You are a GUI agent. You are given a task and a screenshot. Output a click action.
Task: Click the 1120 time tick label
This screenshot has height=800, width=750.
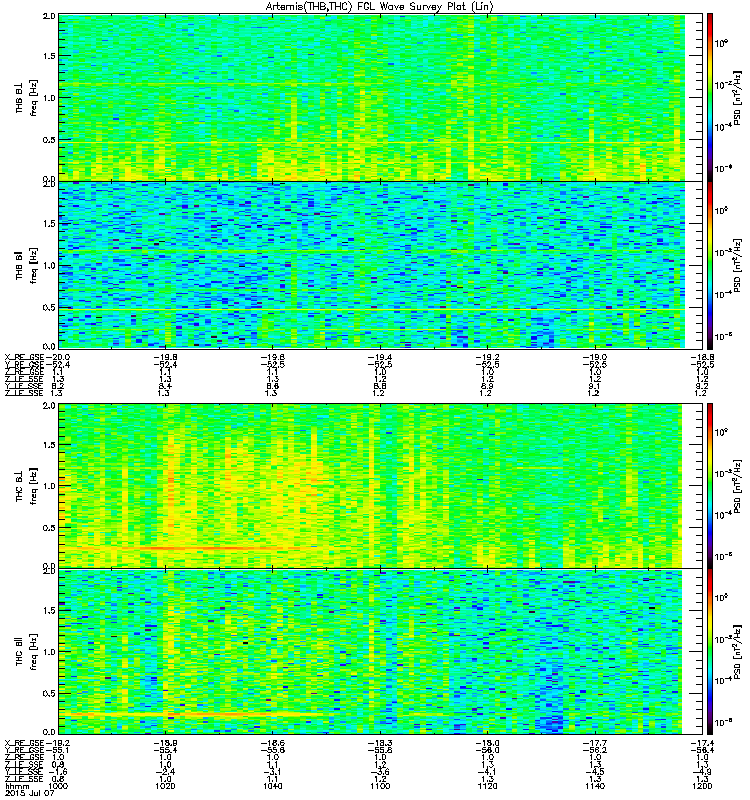pos(487,786)
